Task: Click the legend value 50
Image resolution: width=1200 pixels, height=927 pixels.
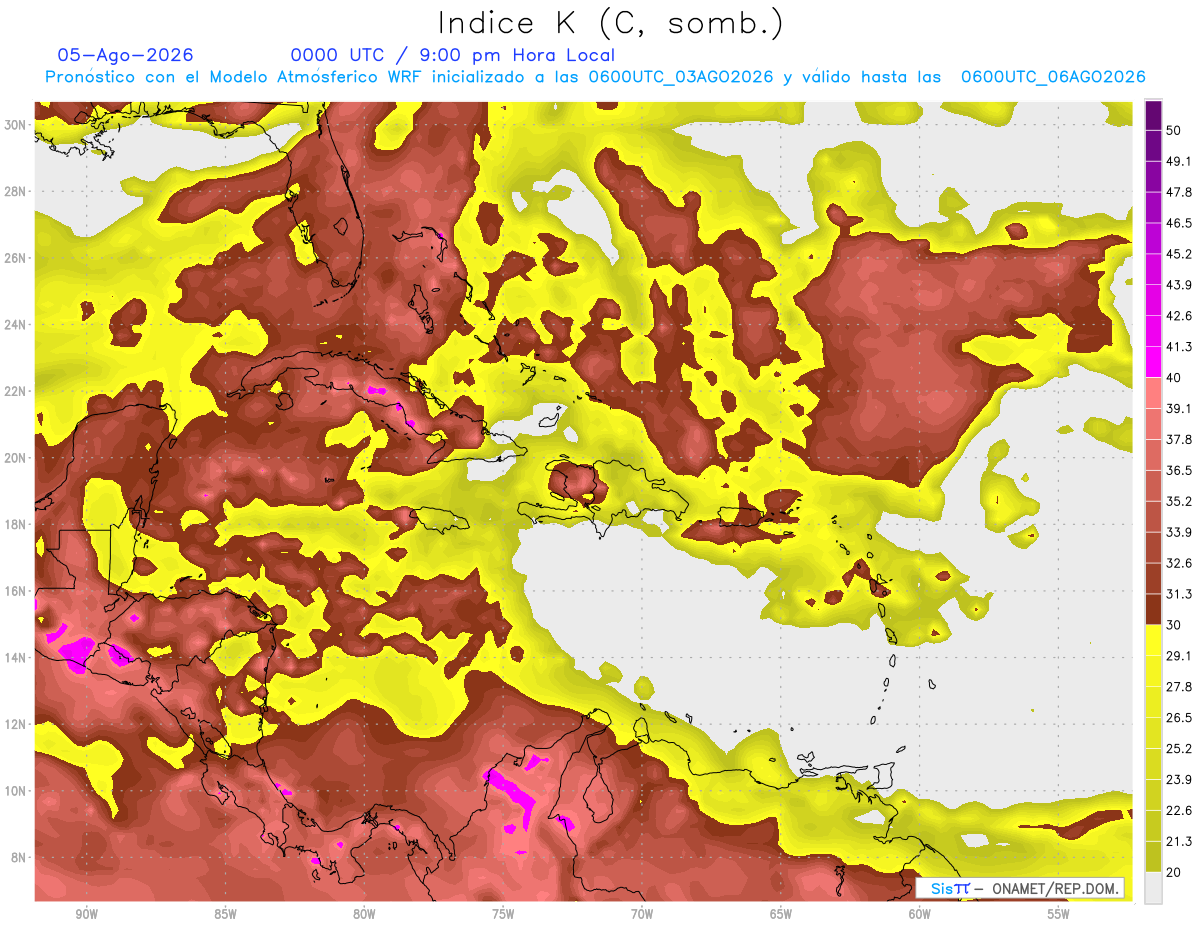Action: pyautogui.click(x=1173, y=130)
